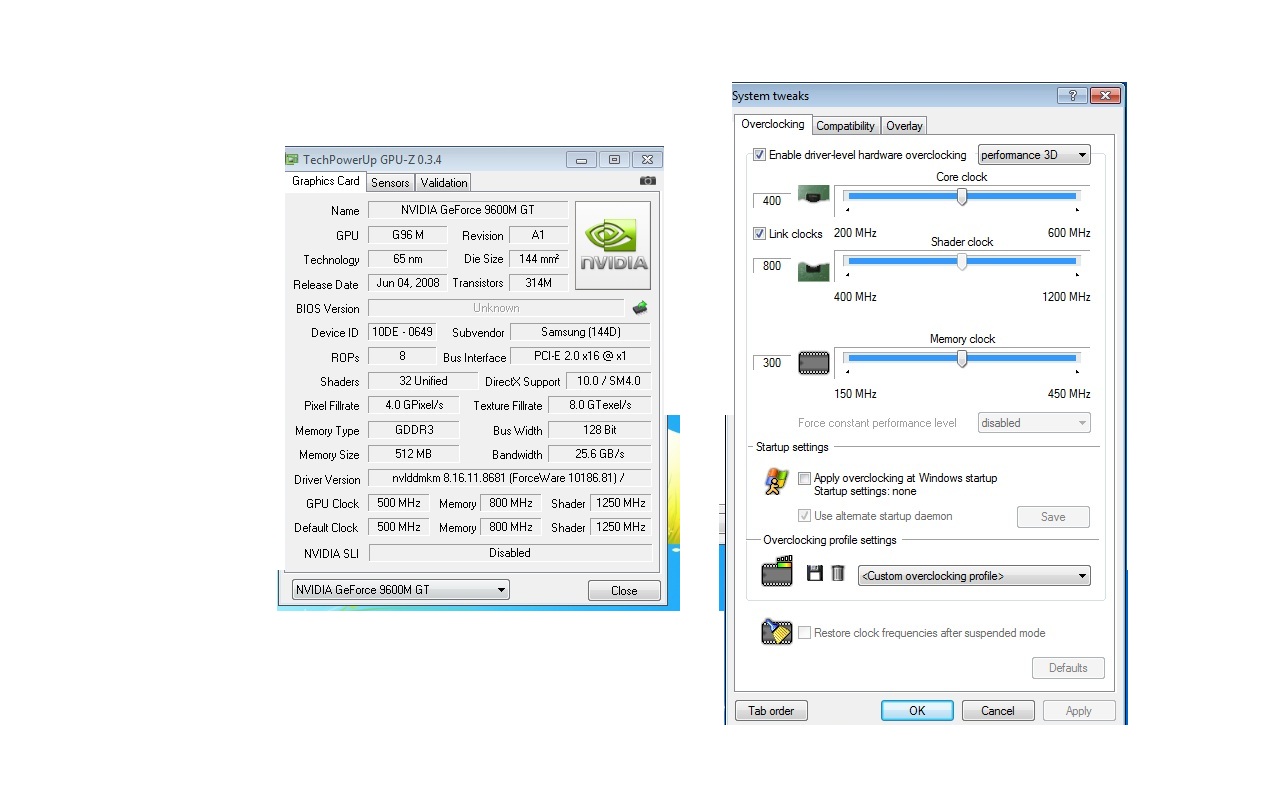
Task: Click the Windows startup settings icon
Action: [x=776, y=483]
